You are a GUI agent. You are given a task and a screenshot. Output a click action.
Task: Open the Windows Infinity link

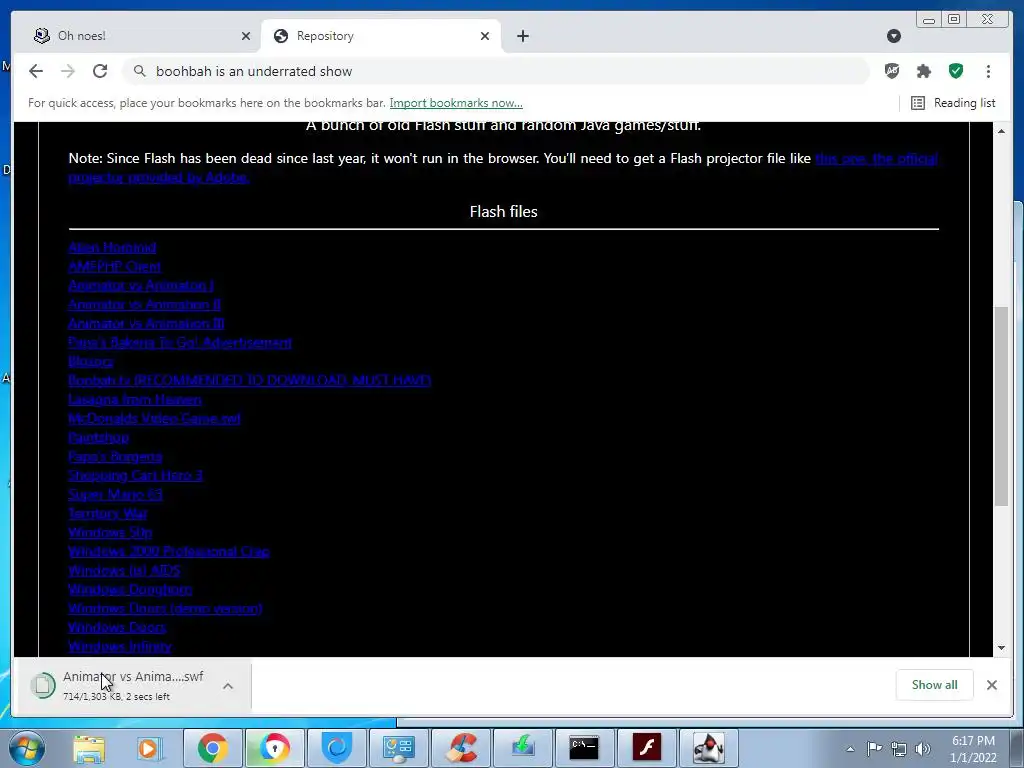[120, 647]
